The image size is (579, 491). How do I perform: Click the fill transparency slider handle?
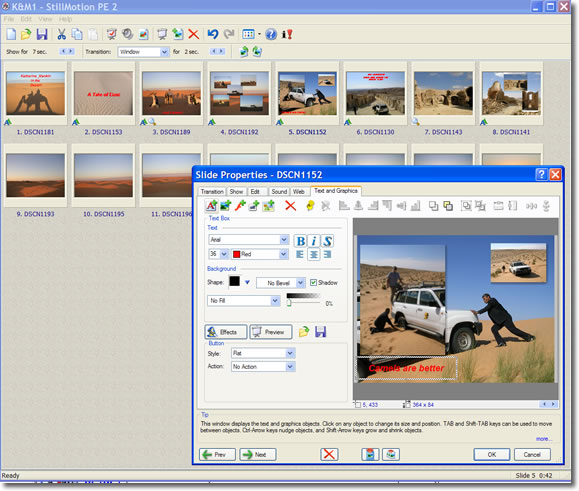(x=289, y=303)
